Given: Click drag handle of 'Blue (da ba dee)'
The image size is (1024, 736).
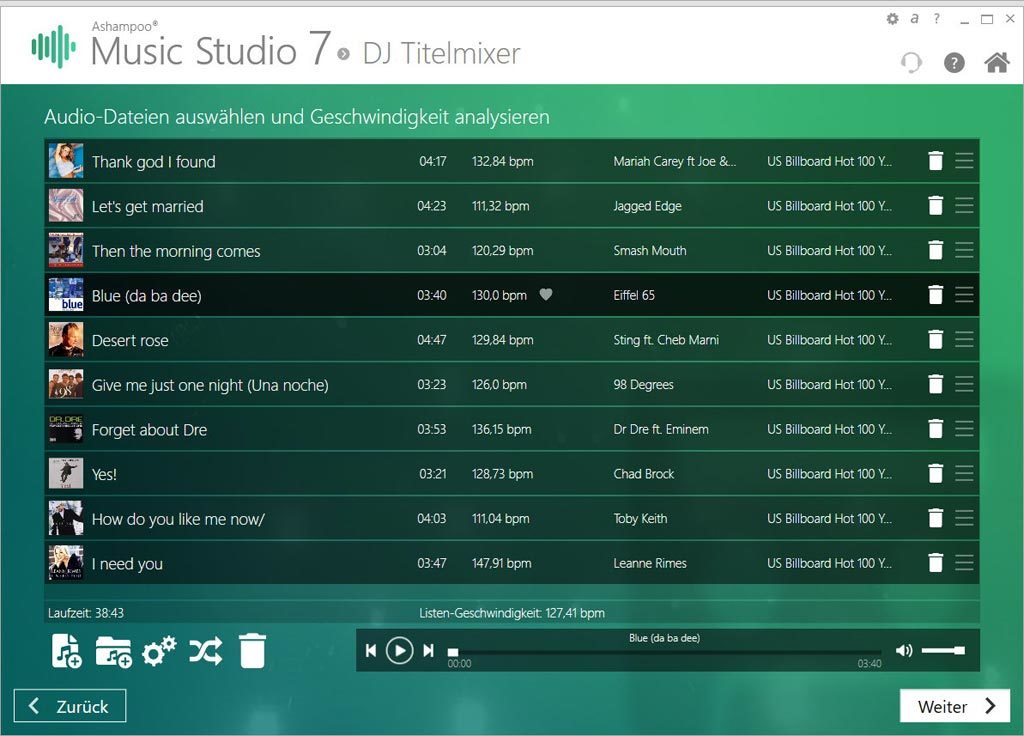Looking at the screenshot, I should [964, 295].
